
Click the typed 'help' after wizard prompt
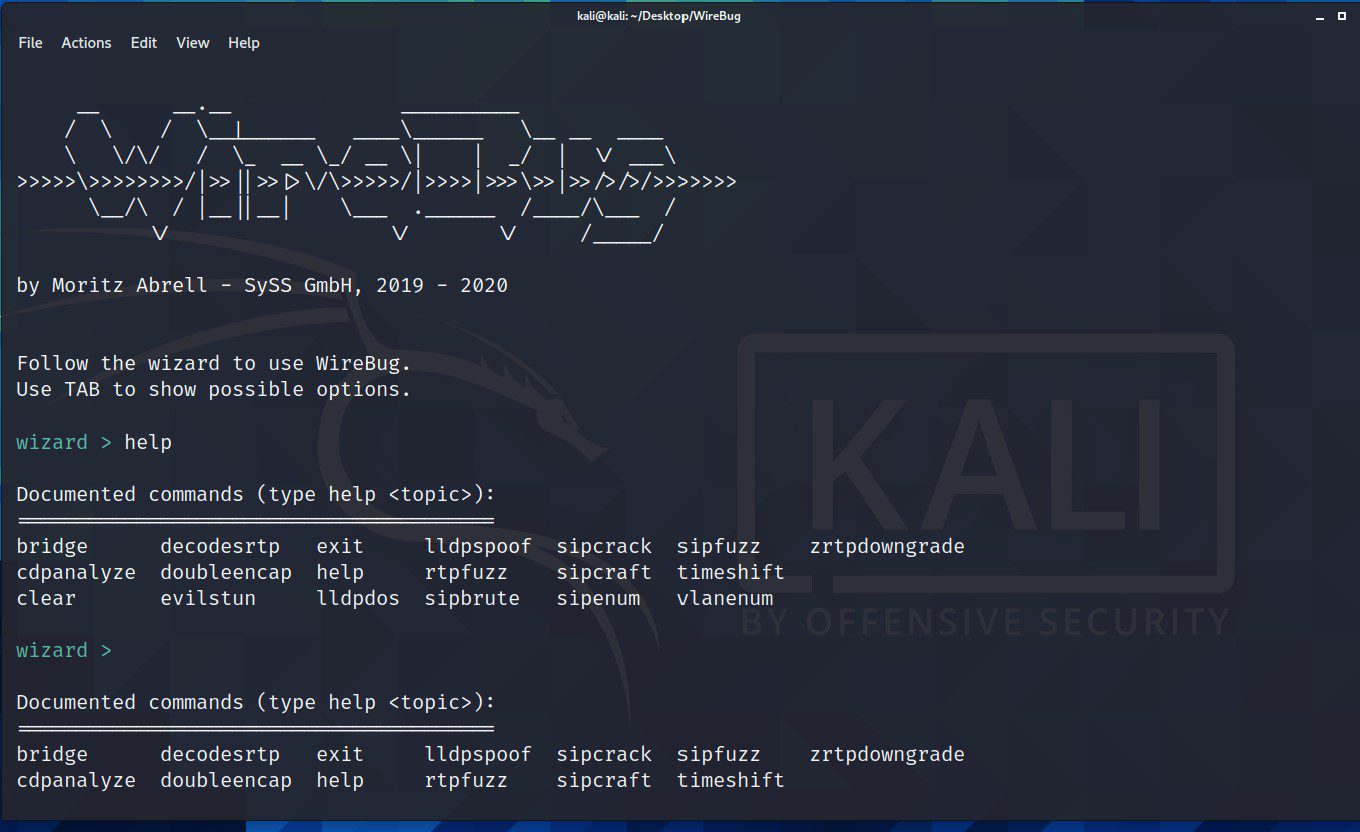coord(148,442)
